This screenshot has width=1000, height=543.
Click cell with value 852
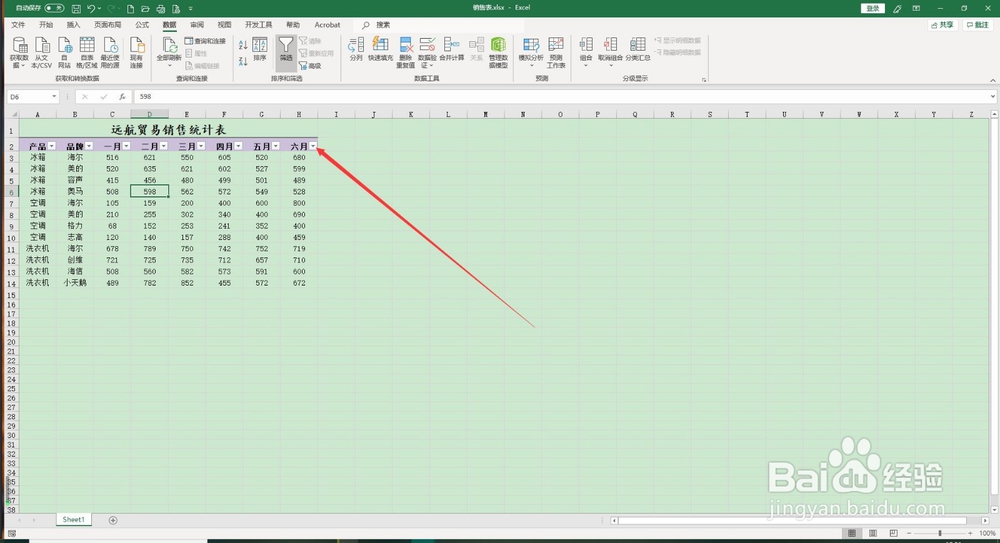tap(187, 283)
